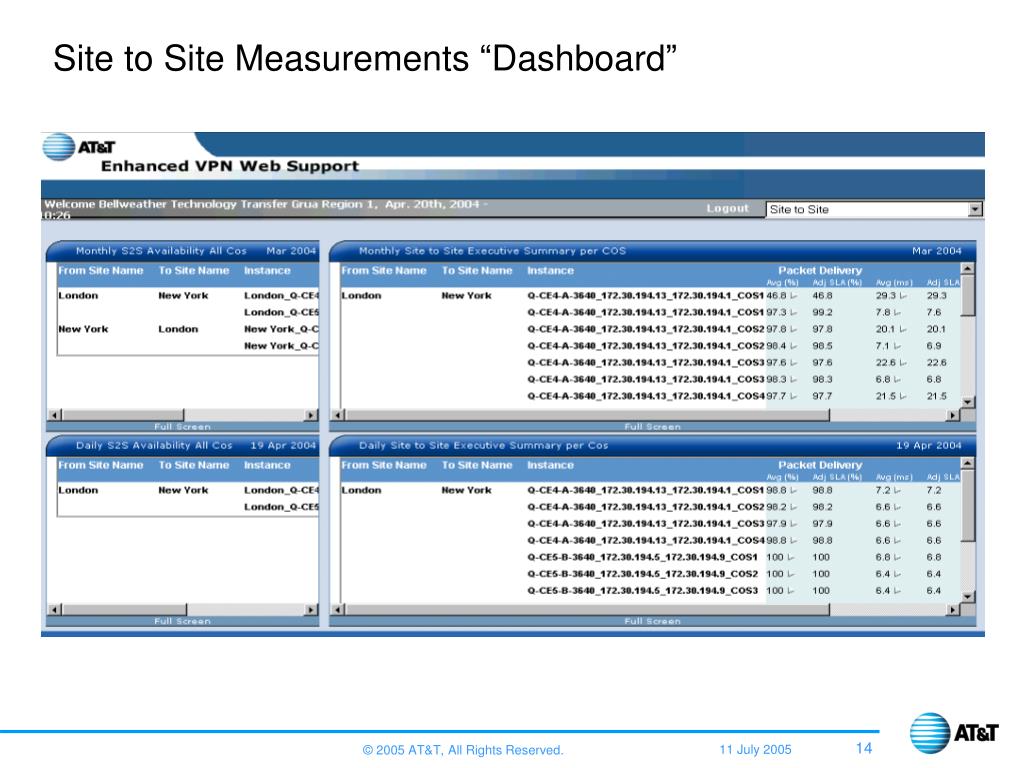Click up scroll arrow in Monthly Executive Summary
This screenshot has width=1024, height=768.
[x=968, y=268]
